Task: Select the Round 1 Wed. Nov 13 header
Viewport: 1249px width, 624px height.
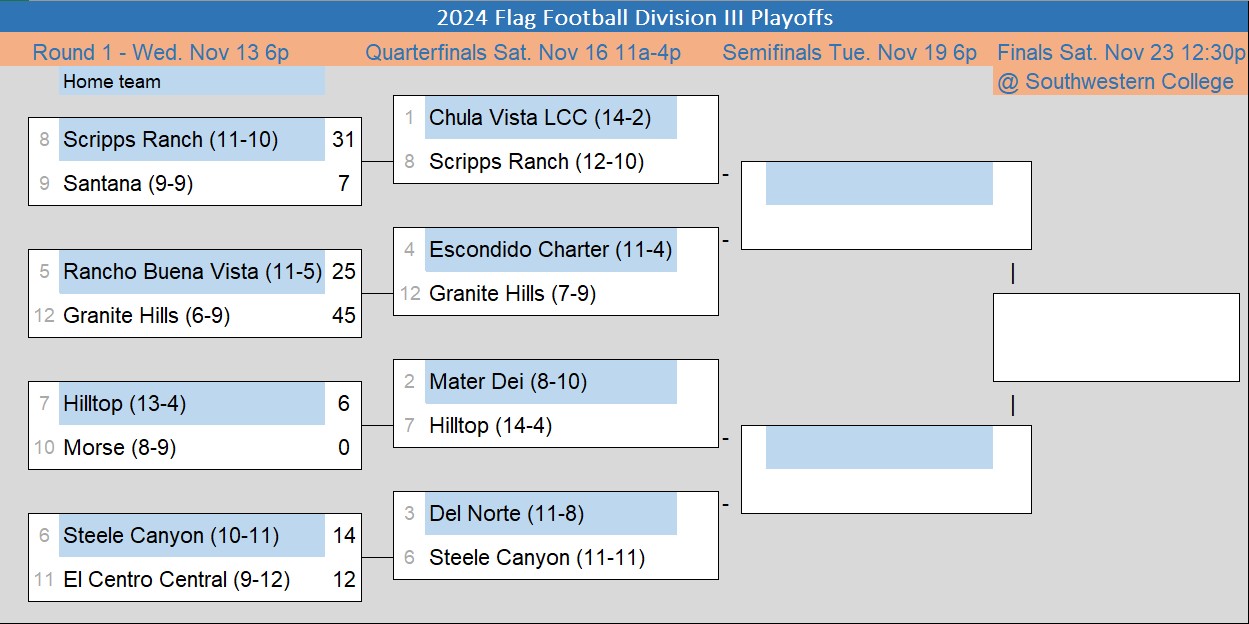Action: tap(161, 52)
